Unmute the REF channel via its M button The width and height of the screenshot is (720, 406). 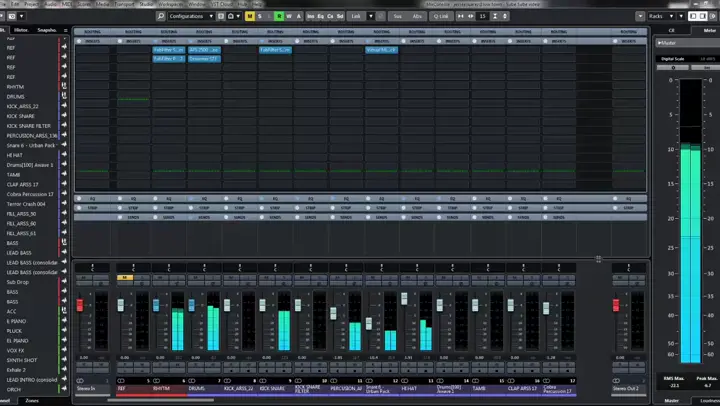pos(124,277)
